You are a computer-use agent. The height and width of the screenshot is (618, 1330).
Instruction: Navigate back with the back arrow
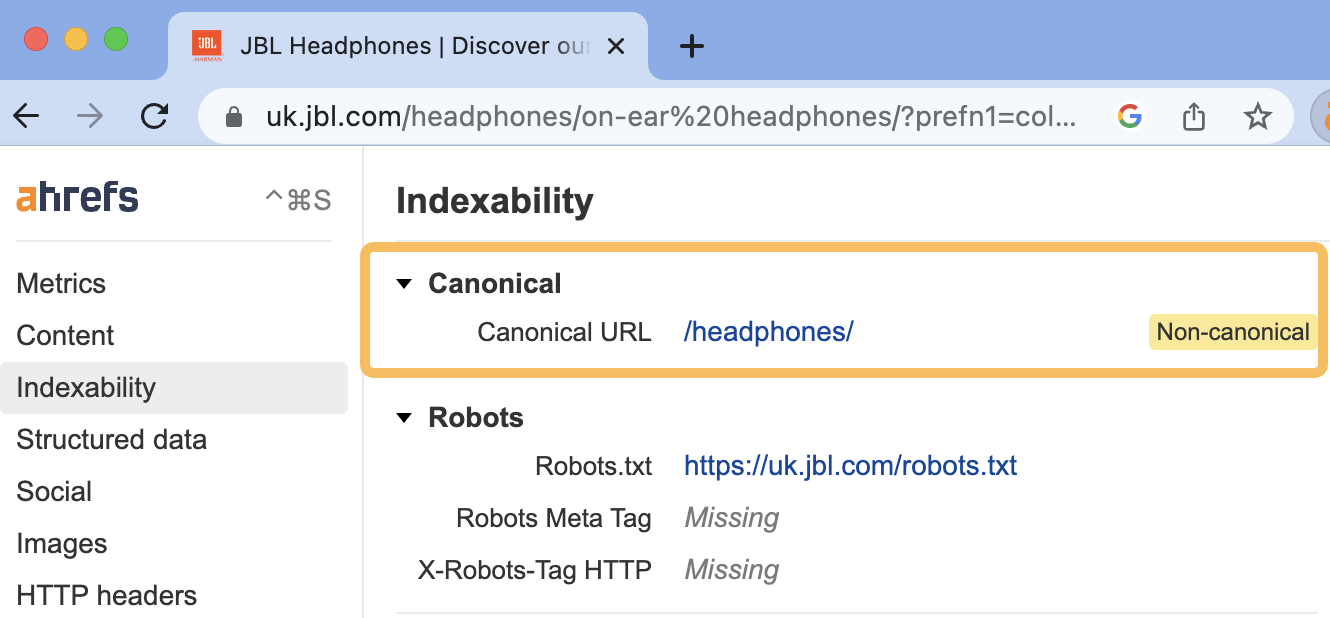(x=26, y=116)
